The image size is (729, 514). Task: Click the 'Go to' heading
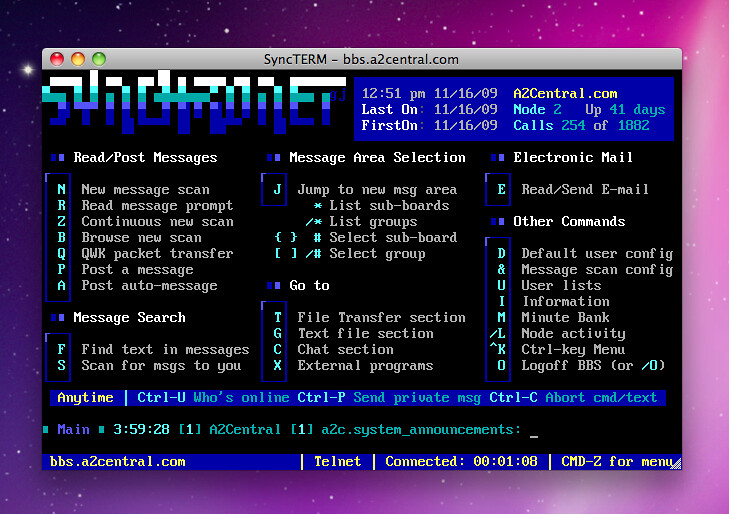[309, 285]
